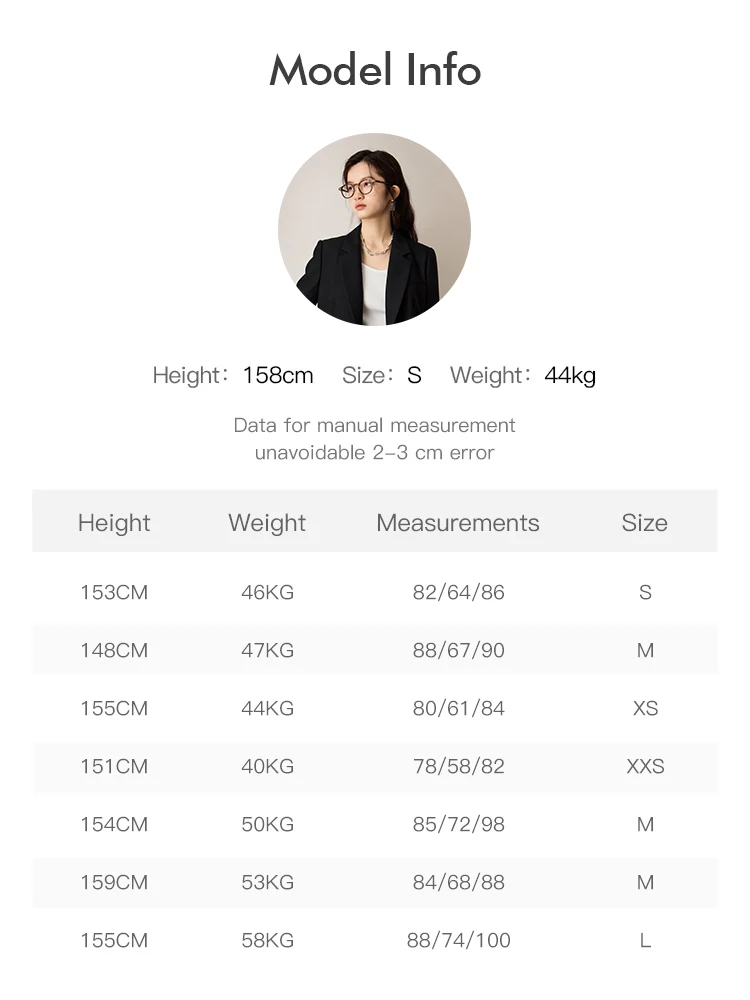Click the model's 44kg weight value
This screenshot has height=1000, width=750.
click(570, 376)
